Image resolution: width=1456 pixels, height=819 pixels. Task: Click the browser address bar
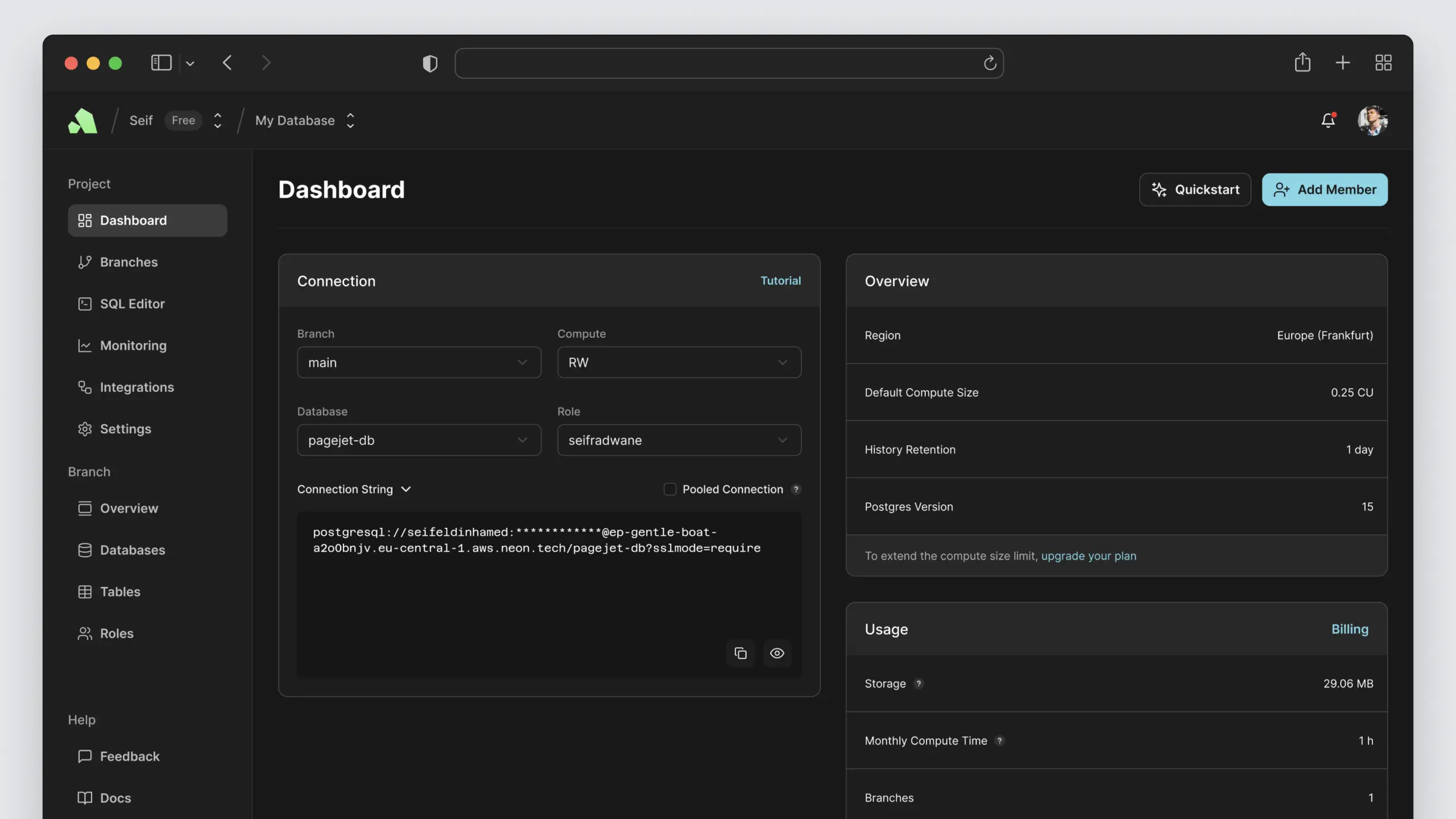(717, 63)
